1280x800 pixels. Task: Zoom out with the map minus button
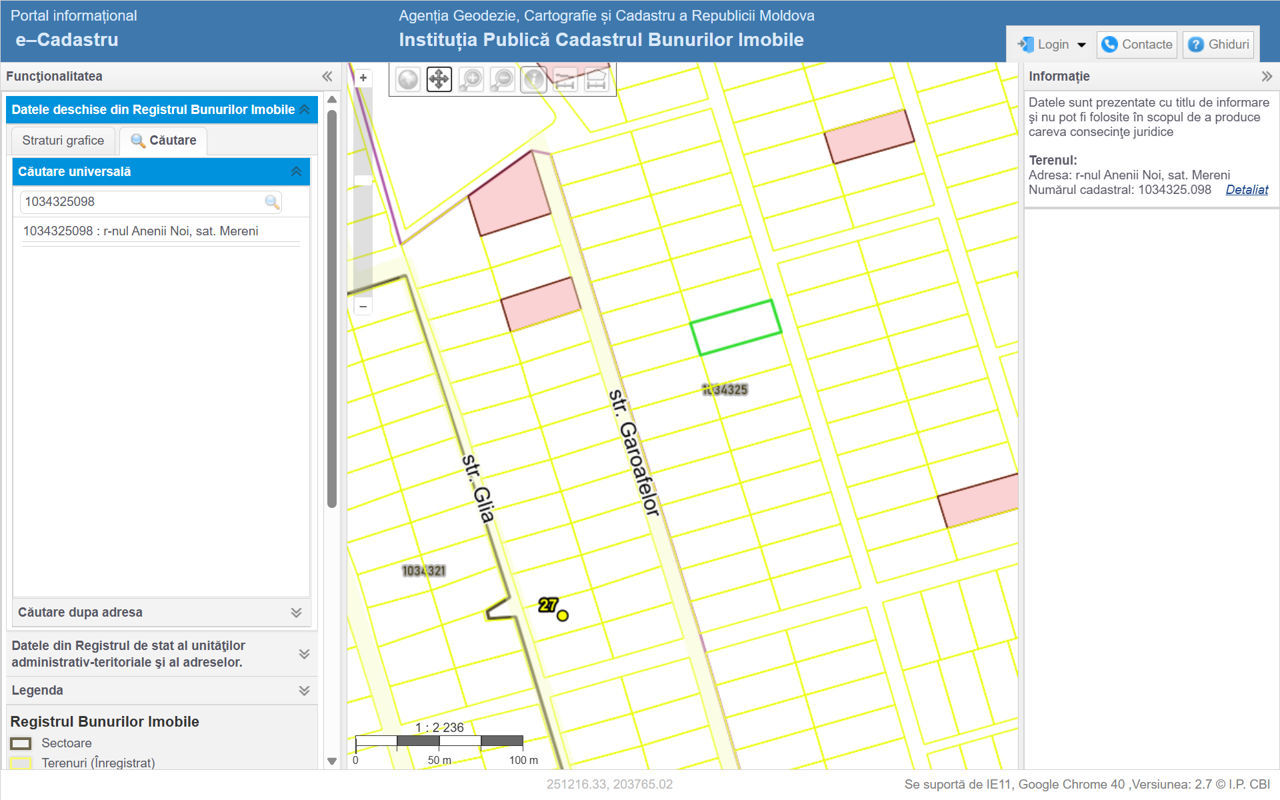(x=363, y=306)
